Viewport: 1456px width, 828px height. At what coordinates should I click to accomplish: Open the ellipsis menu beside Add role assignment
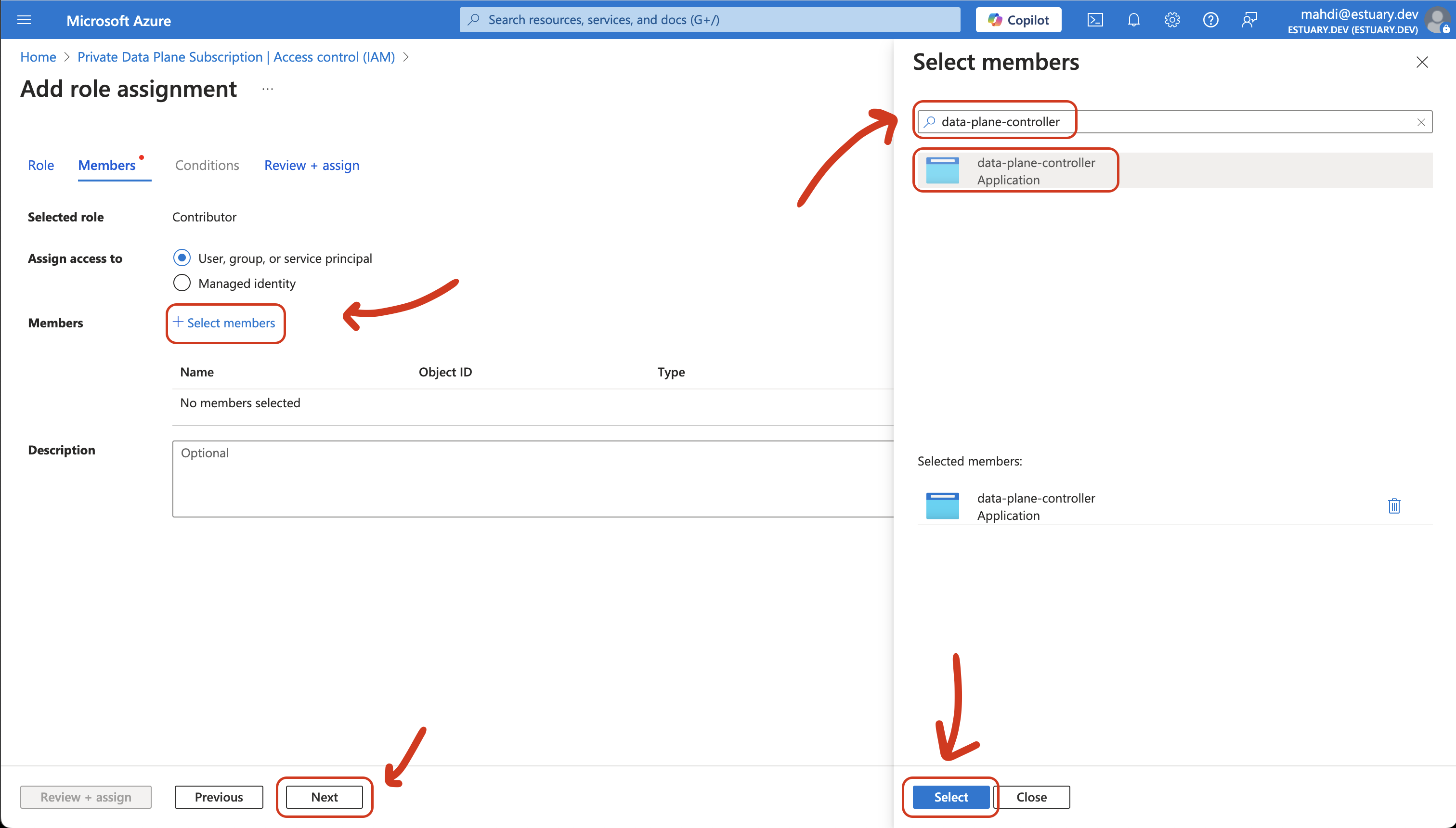[267, 89]
